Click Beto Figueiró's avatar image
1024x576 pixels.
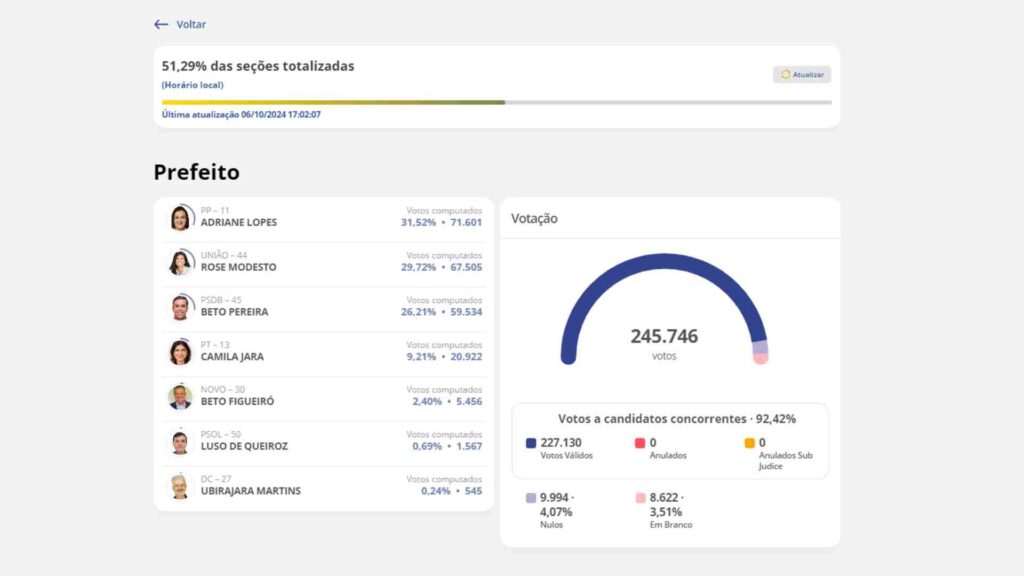(x=180, y=397)
